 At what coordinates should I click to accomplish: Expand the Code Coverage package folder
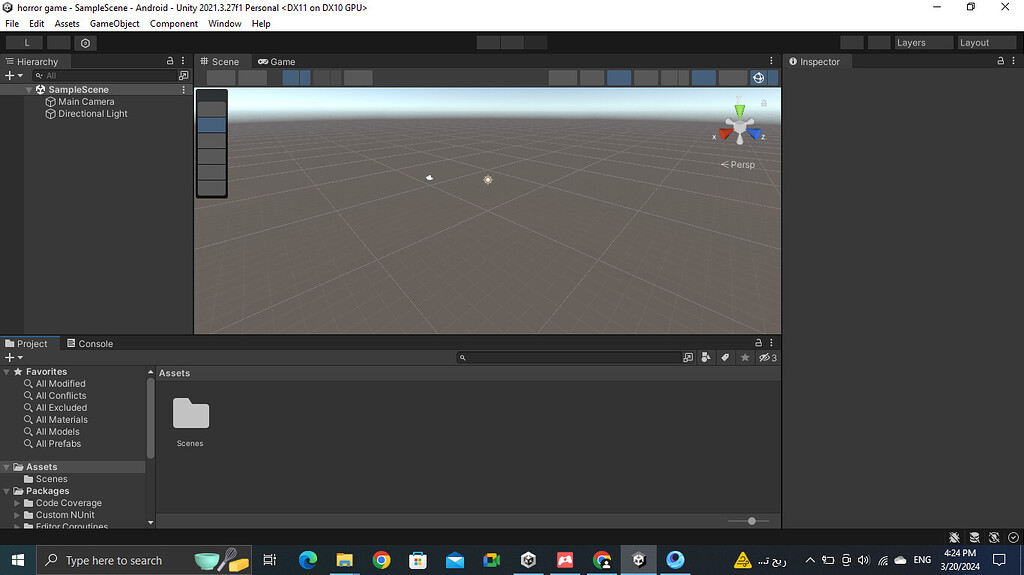(x=17, y=503)
